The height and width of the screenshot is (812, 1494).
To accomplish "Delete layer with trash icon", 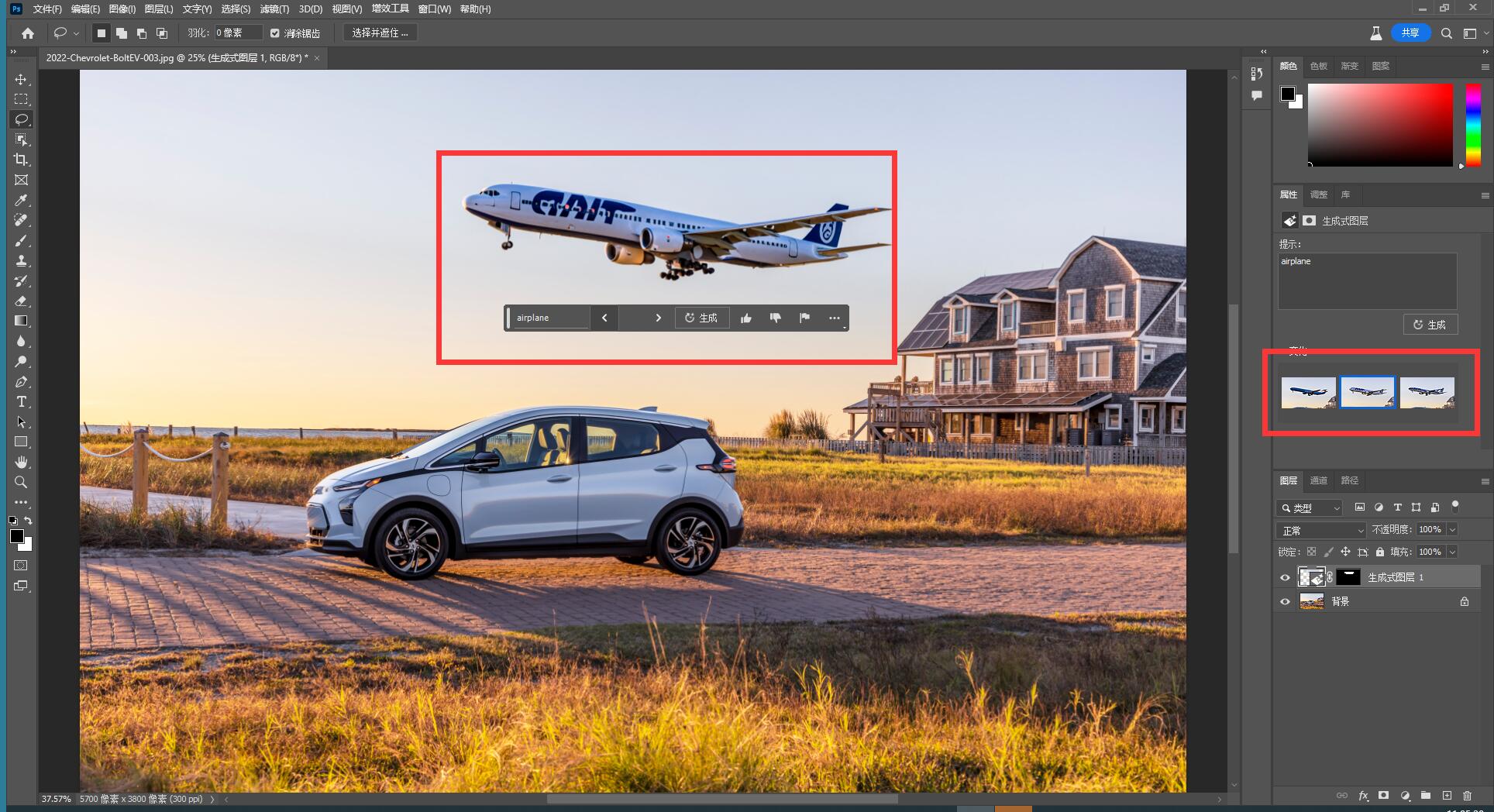I will (1467, 796).
